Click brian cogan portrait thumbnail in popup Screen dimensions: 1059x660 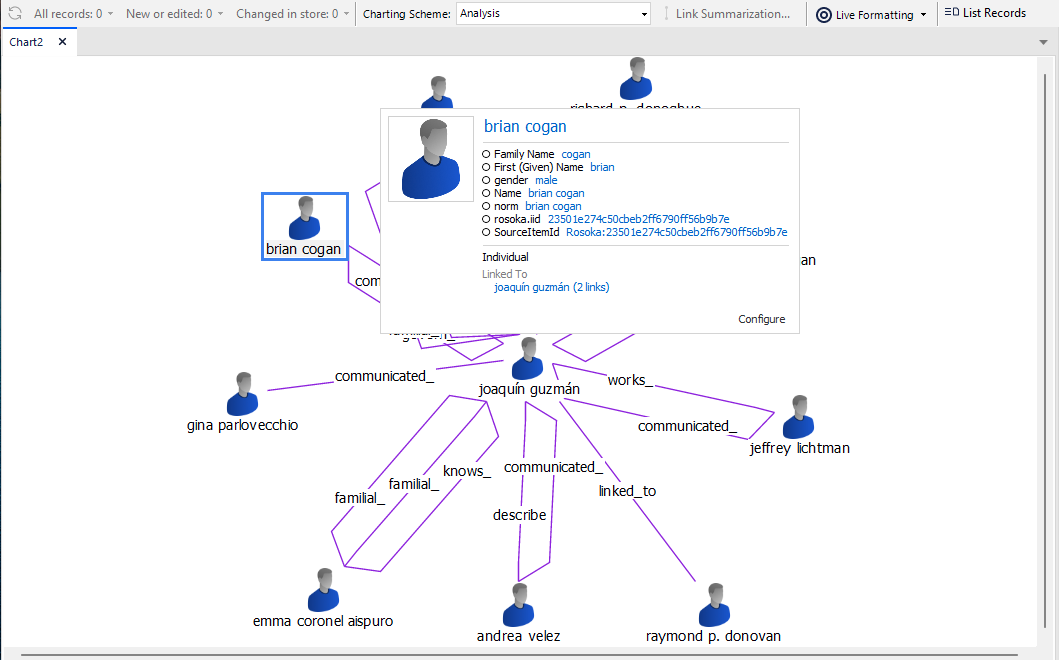click(x=431, y=159)
